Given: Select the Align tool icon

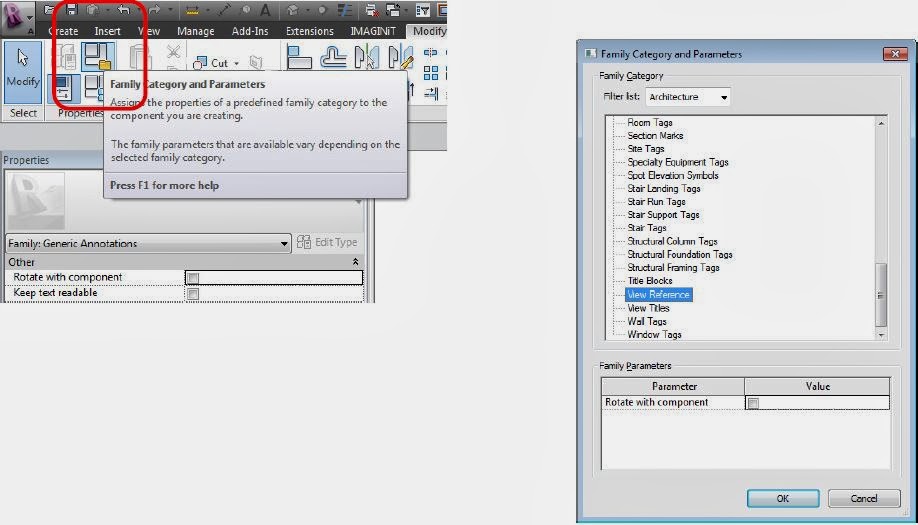Looking at the screenshot, I should pos(299,57).
